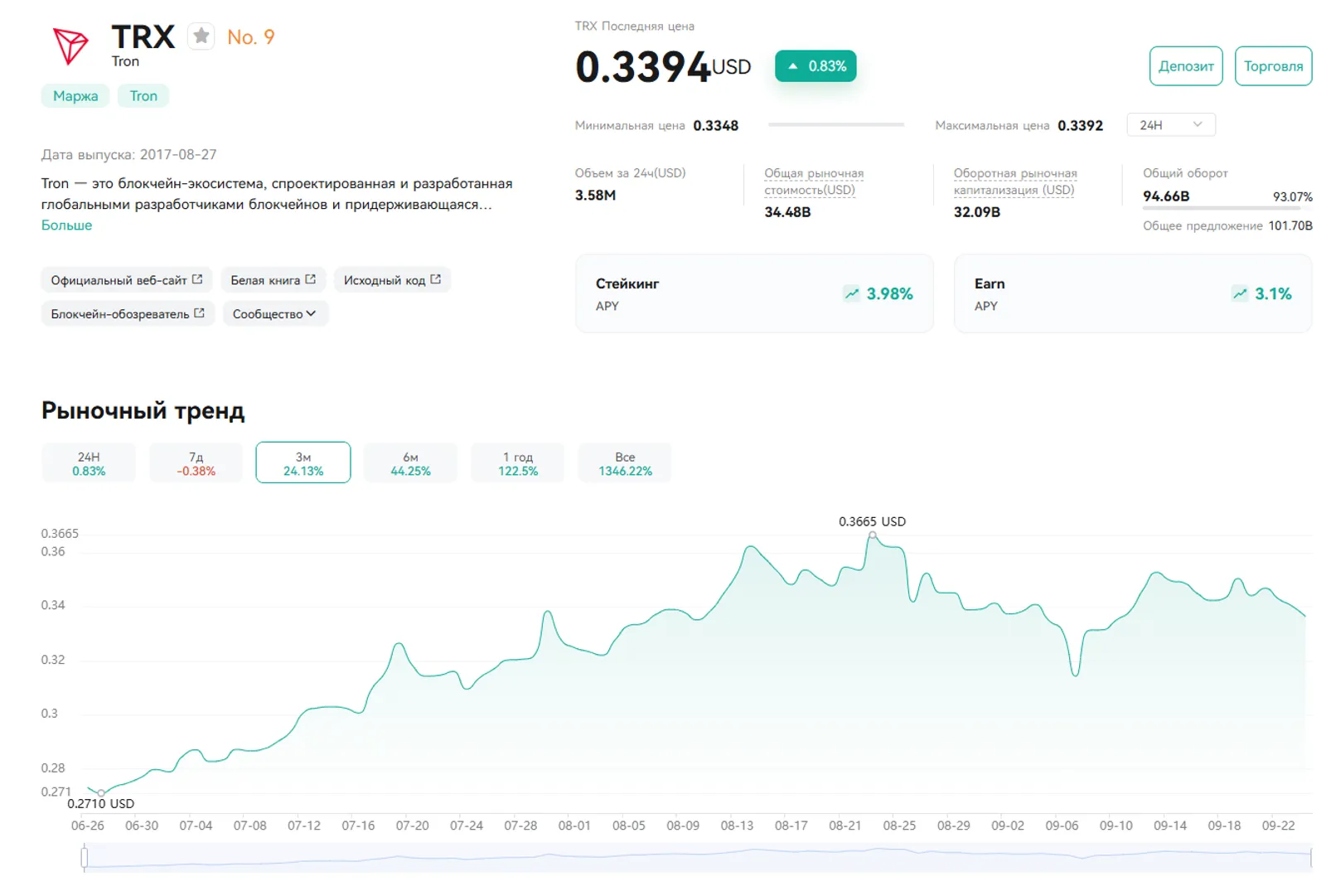Click the external link icon on Исходный код
The height and width of the screenshot is (896, 1326).
coord(436,279)
